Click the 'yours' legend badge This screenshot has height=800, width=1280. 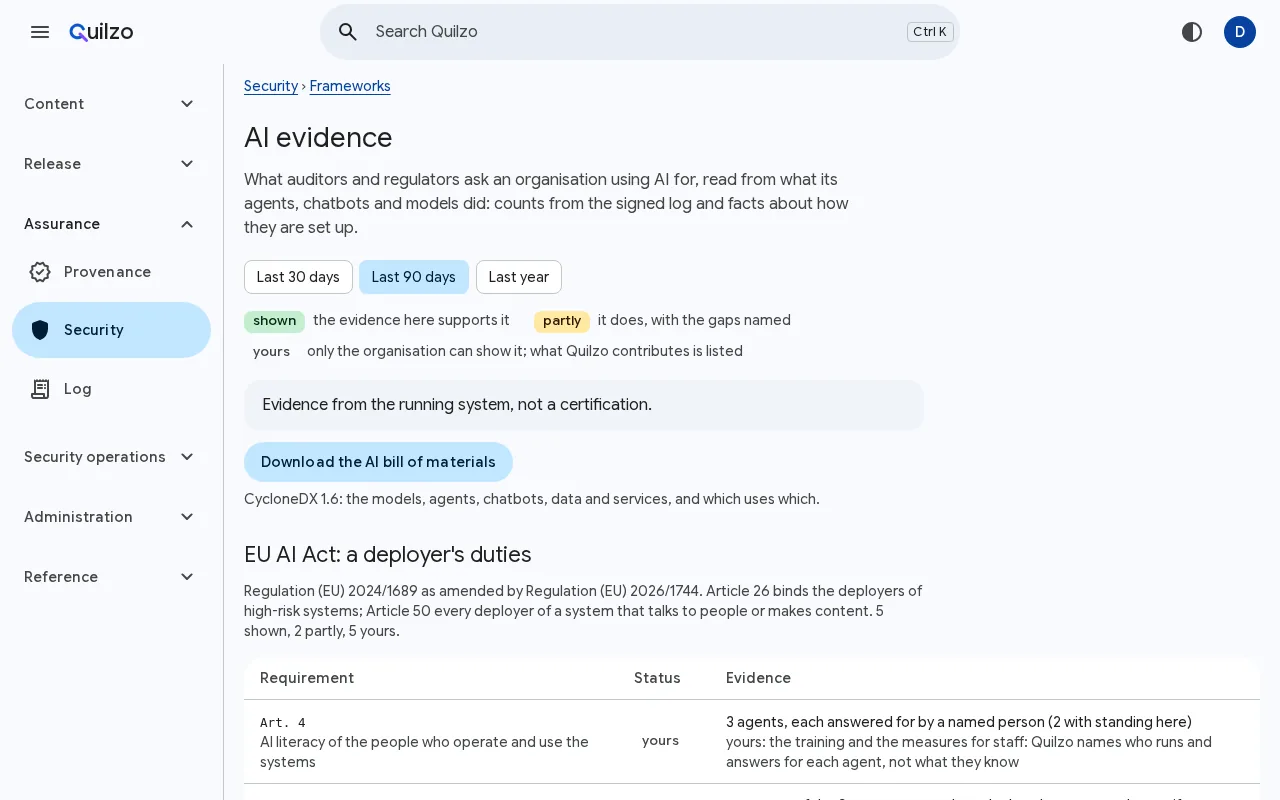click(x=271, y=352)
